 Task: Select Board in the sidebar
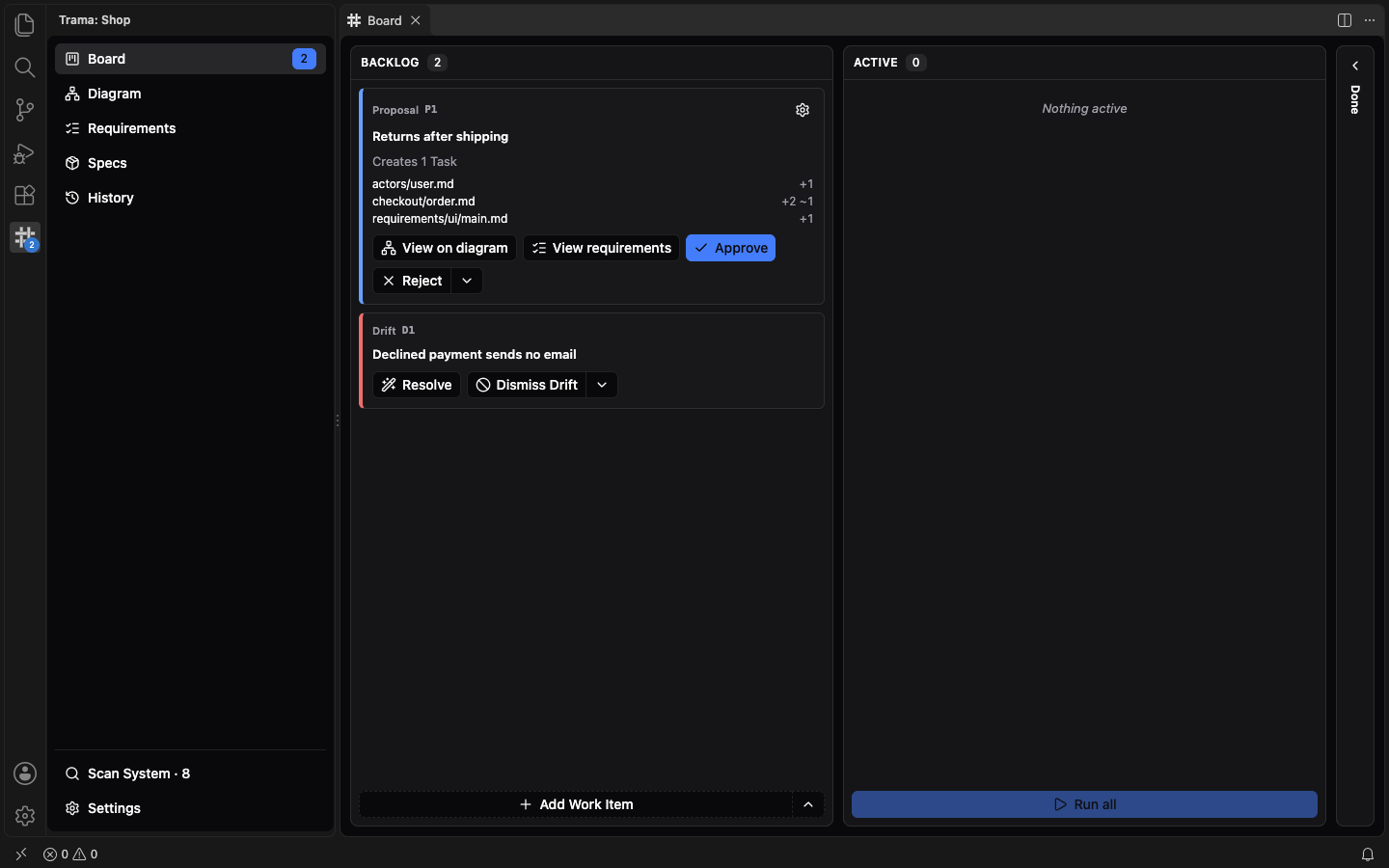(x=190, y=59)
